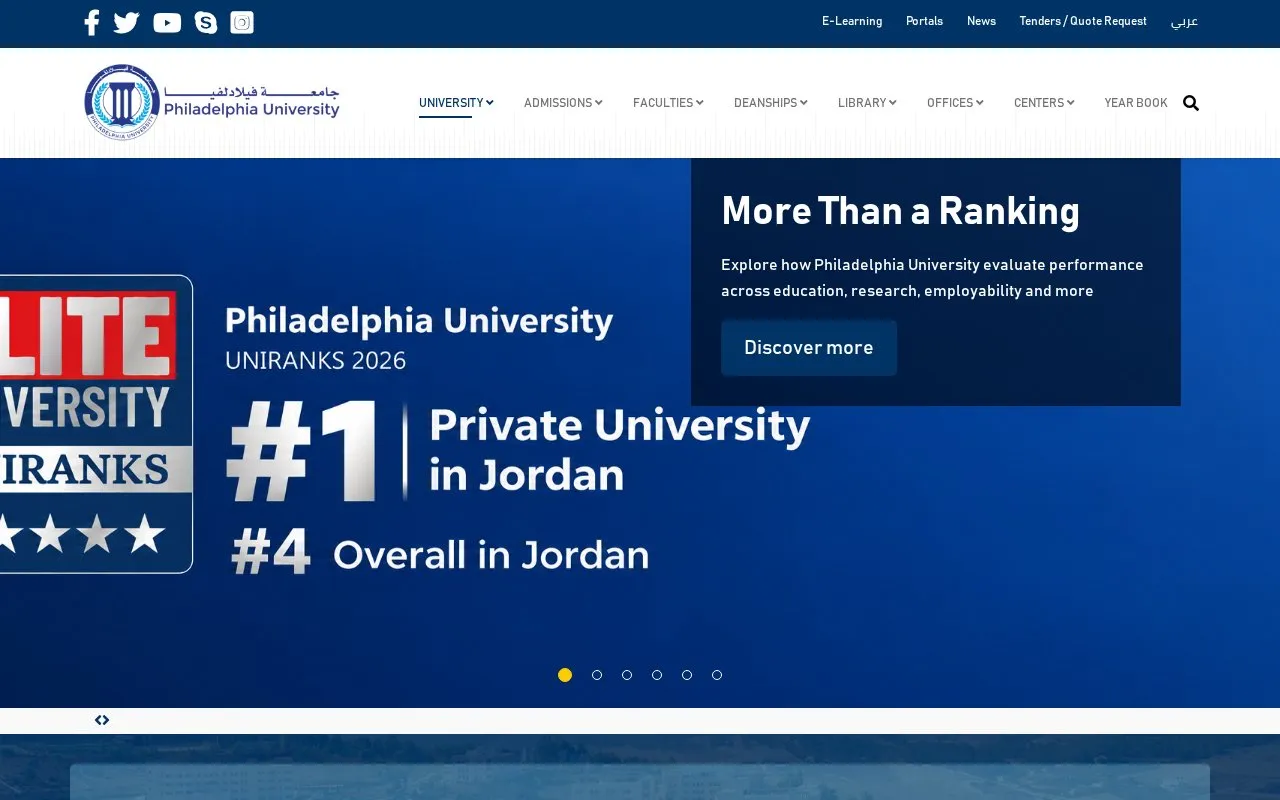Open the Portals link
The image size is (1280, 800).
[x=924, y=21]
